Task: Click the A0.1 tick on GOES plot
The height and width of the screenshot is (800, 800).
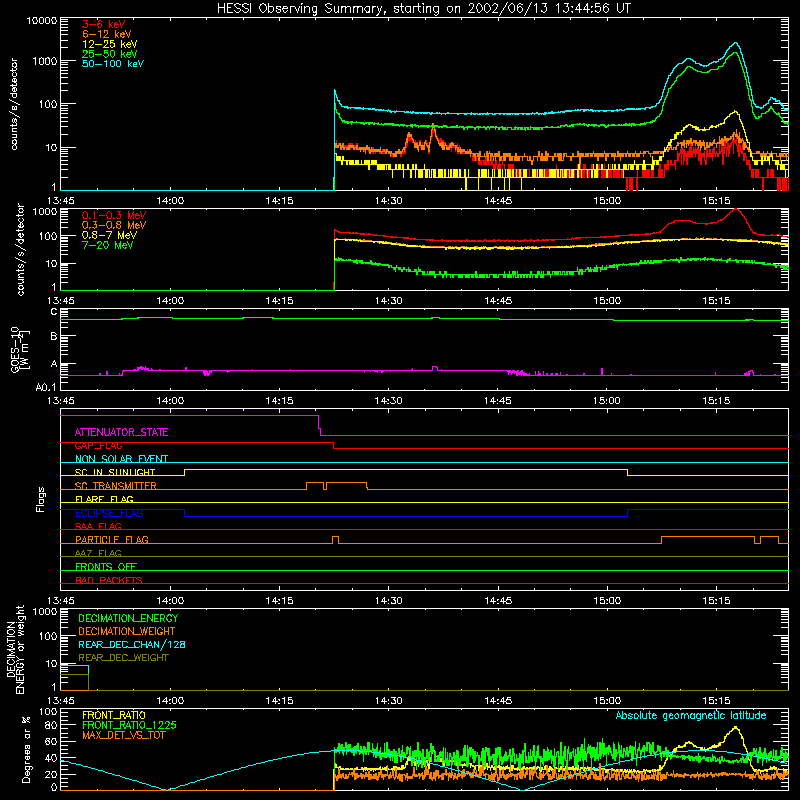Action: click(46, 388)
